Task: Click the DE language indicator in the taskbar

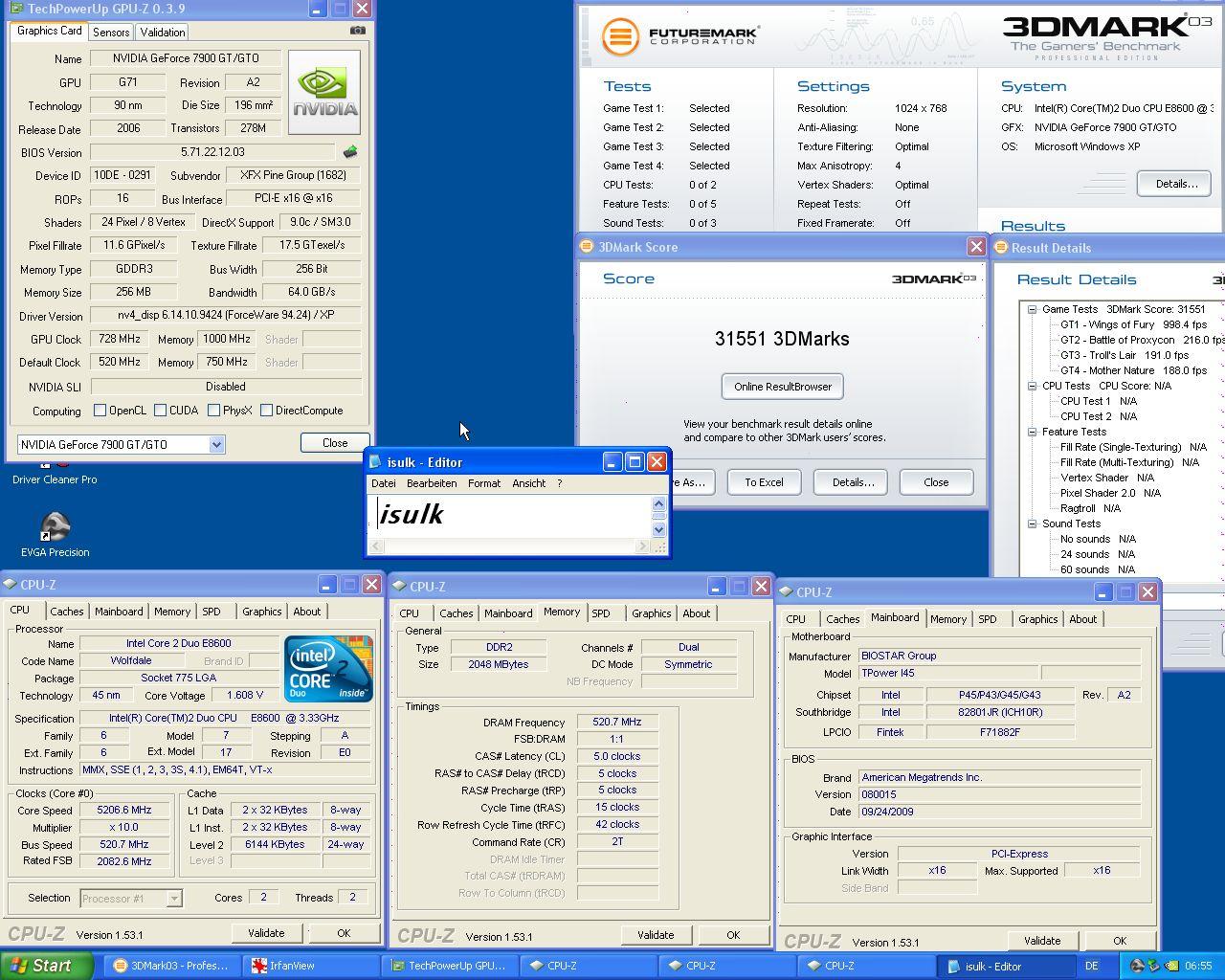Action: click(1091, 966)
